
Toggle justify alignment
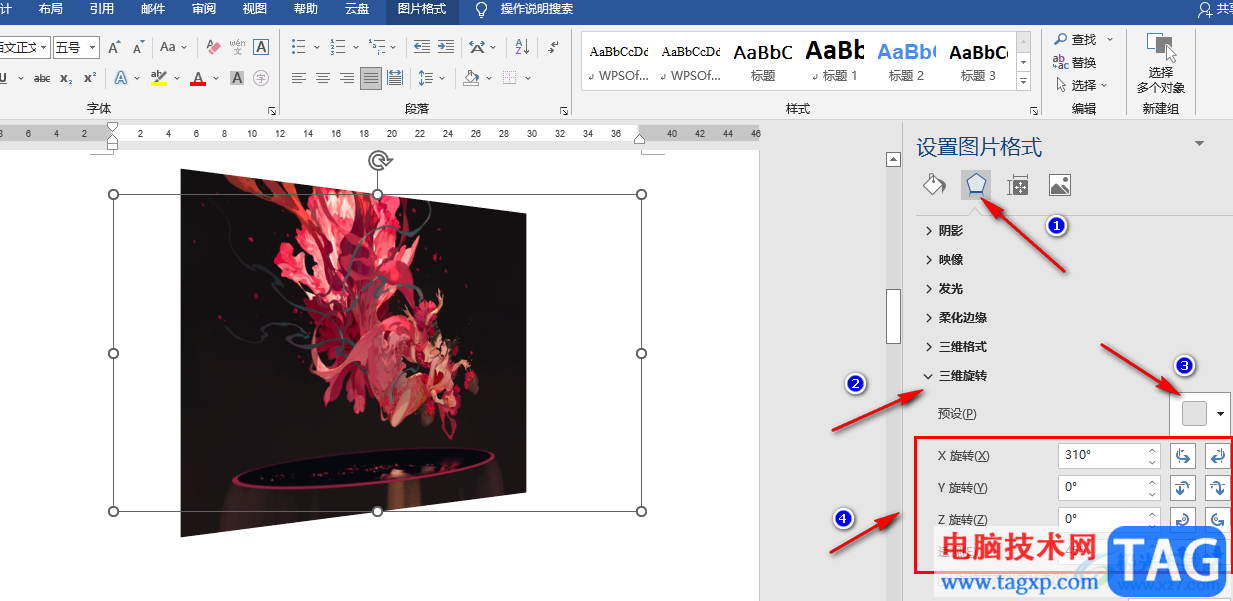[x=371, y=78]
